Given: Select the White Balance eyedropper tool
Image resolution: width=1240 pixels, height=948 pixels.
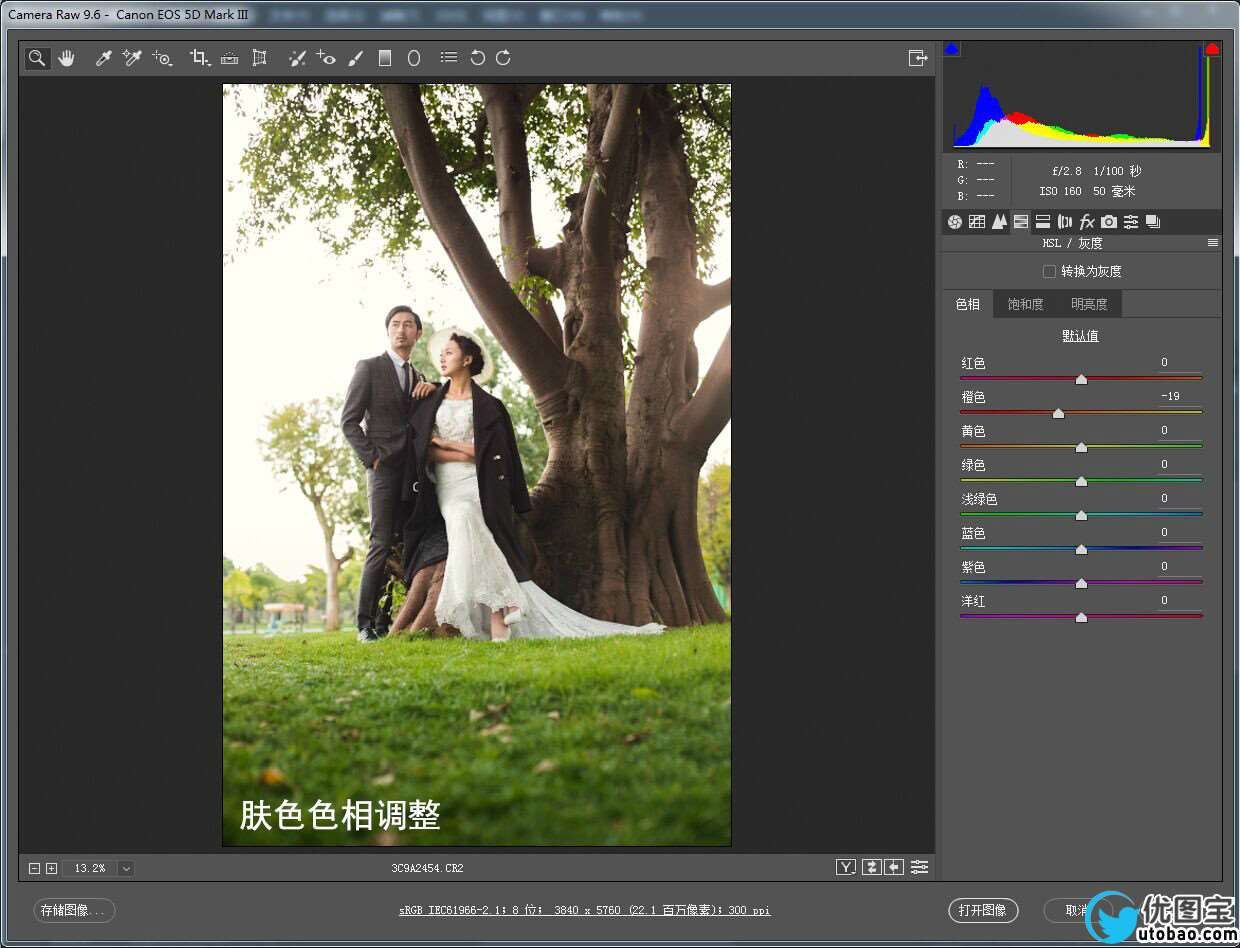Looking at the screenshot, I should click(102, 58).
